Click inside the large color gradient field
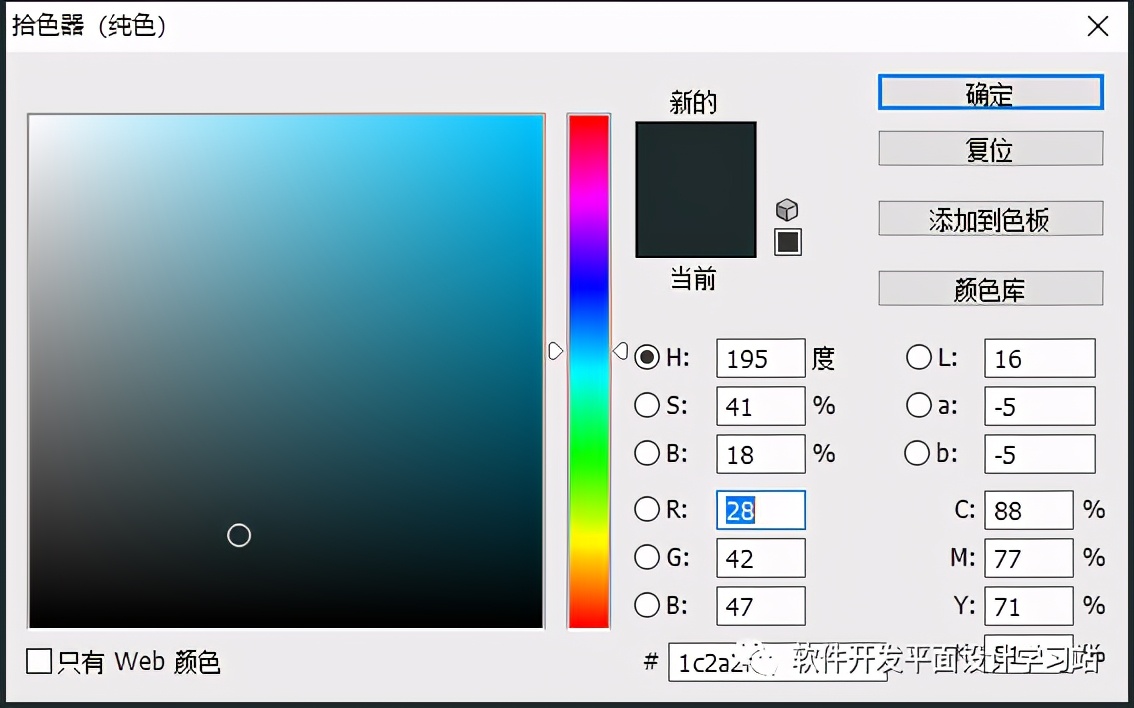The width and height of the screenshot is (1134, 708). pos(285,370)
